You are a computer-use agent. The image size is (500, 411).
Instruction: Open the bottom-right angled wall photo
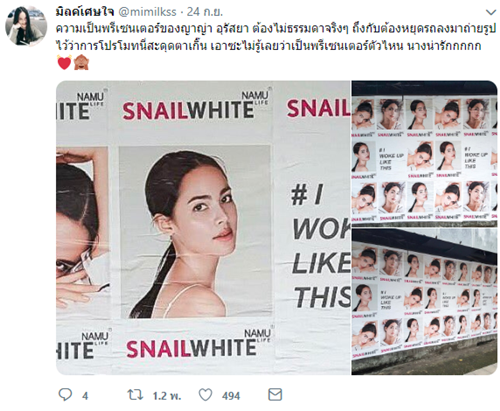[424, 302]
